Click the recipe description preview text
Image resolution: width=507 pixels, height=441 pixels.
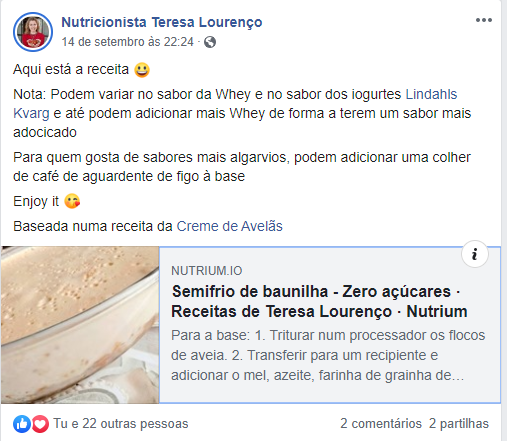[328, 355]
